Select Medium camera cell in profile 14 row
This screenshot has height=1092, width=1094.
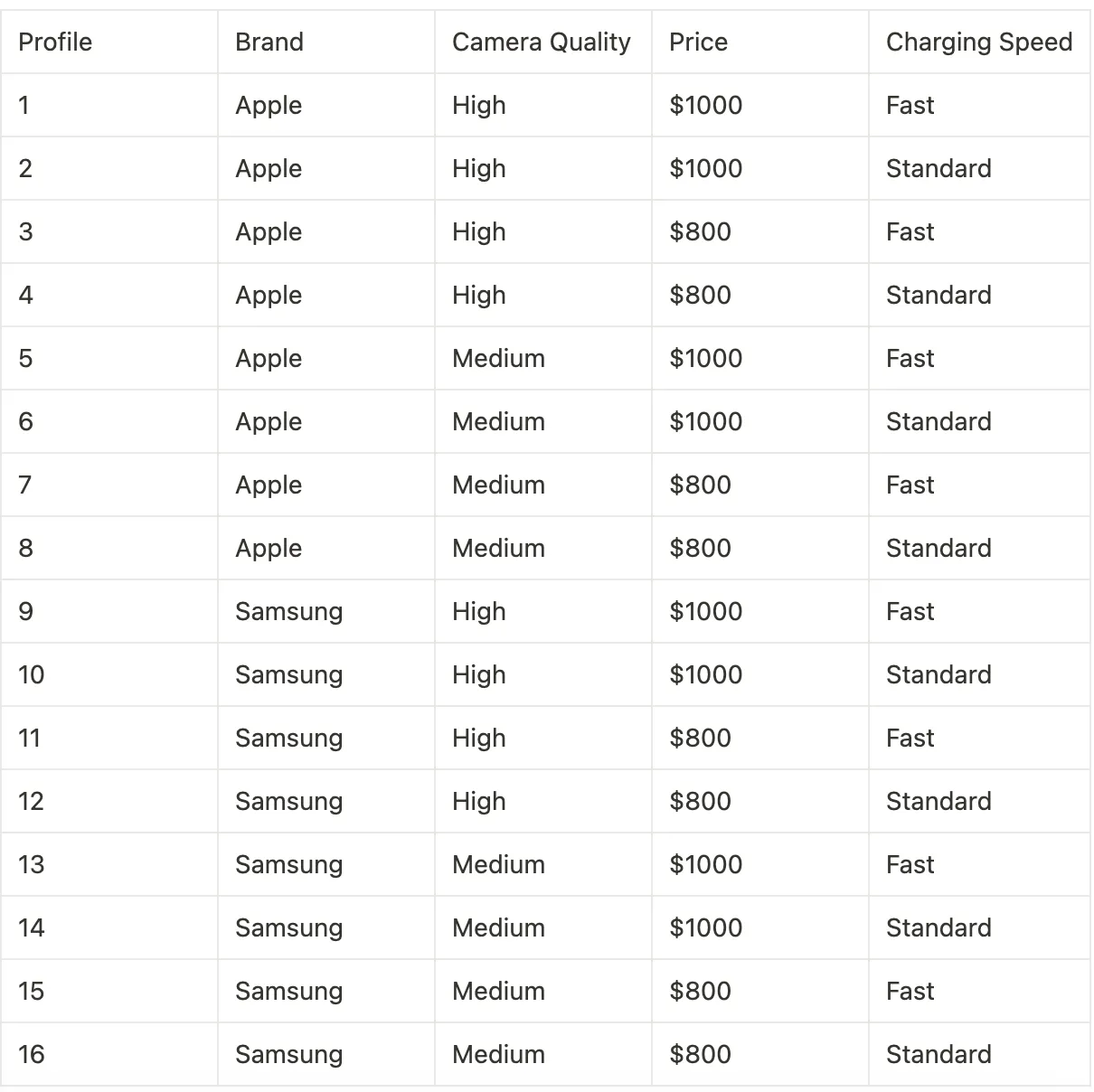tap(542, 927)
